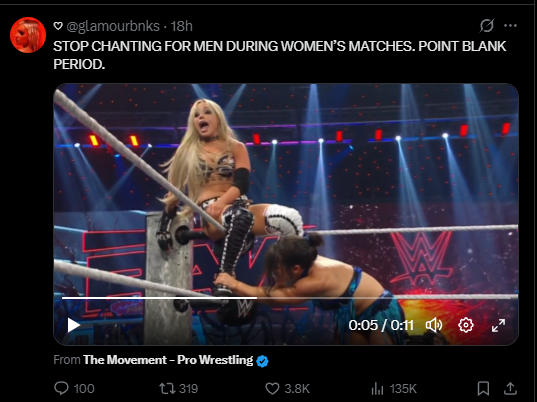
Task: Open The Movement – Pro Wrestling source link
Action: point(168,360)
